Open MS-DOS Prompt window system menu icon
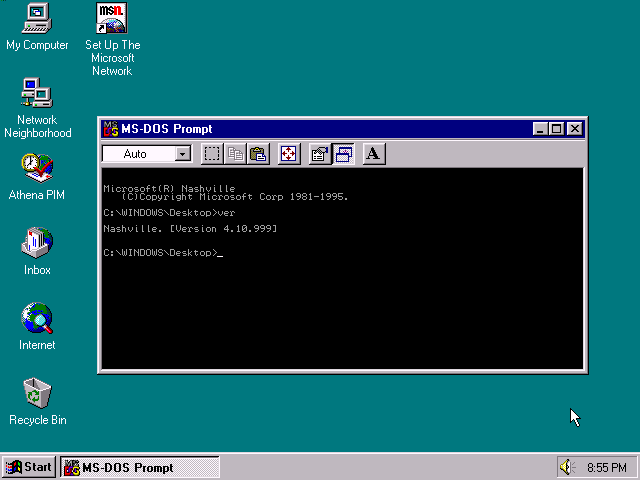 (x=110, y=129)
